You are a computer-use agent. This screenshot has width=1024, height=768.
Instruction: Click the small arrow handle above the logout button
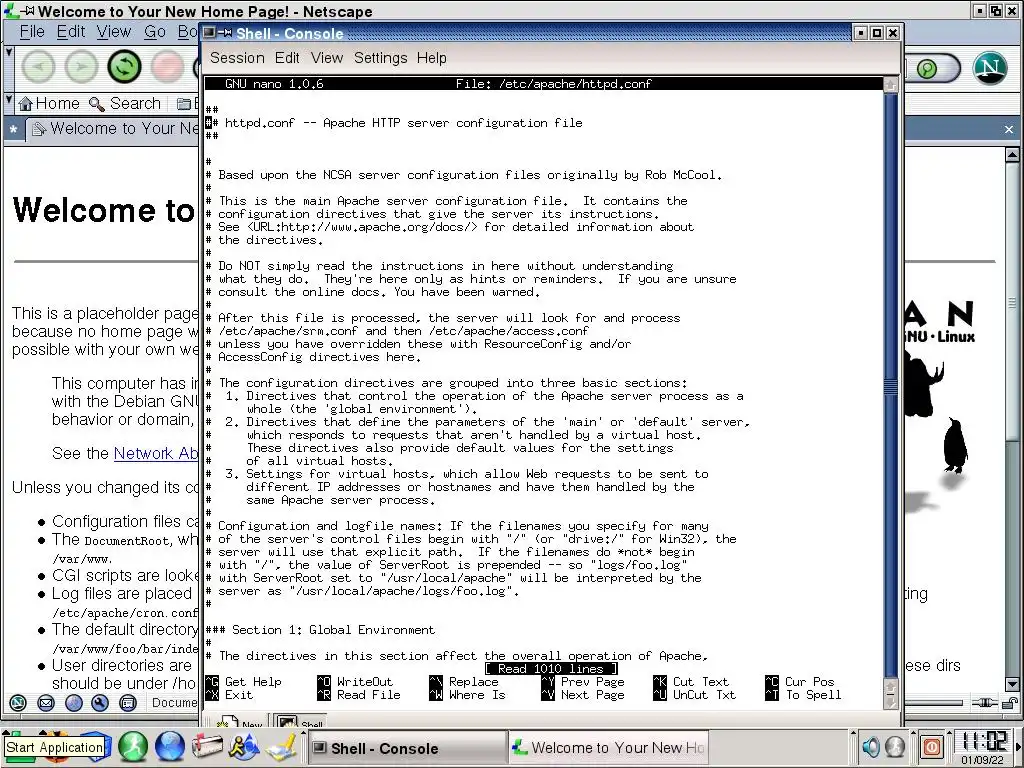(x=915, y=733)
